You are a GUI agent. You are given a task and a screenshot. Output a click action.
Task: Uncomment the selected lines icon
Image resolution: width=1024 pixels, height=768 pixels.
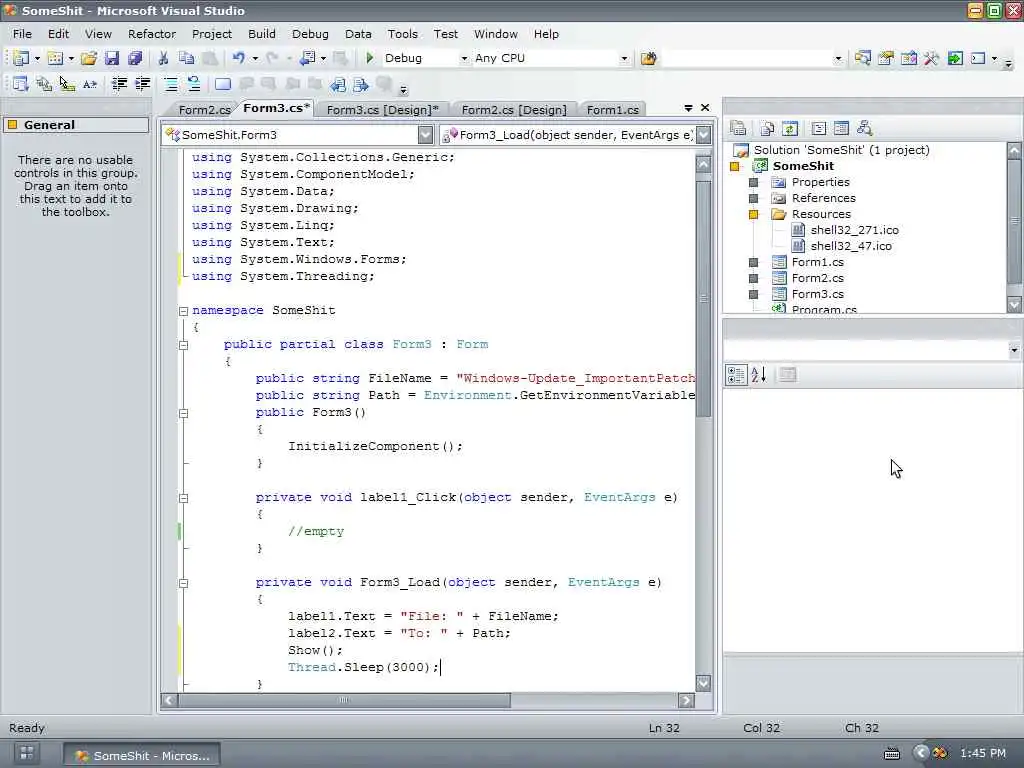194,84
